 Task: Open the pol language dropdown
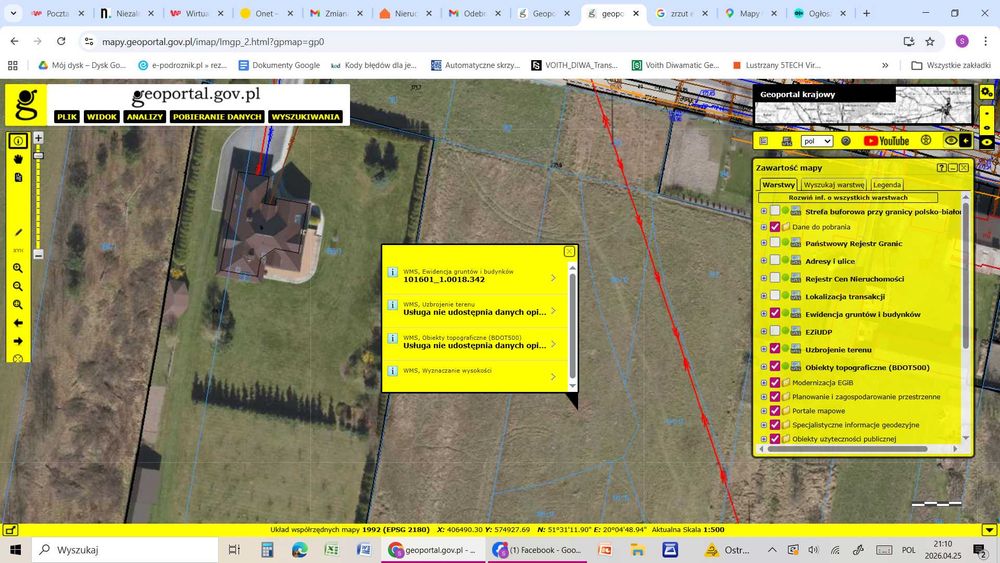click(817, 141)
